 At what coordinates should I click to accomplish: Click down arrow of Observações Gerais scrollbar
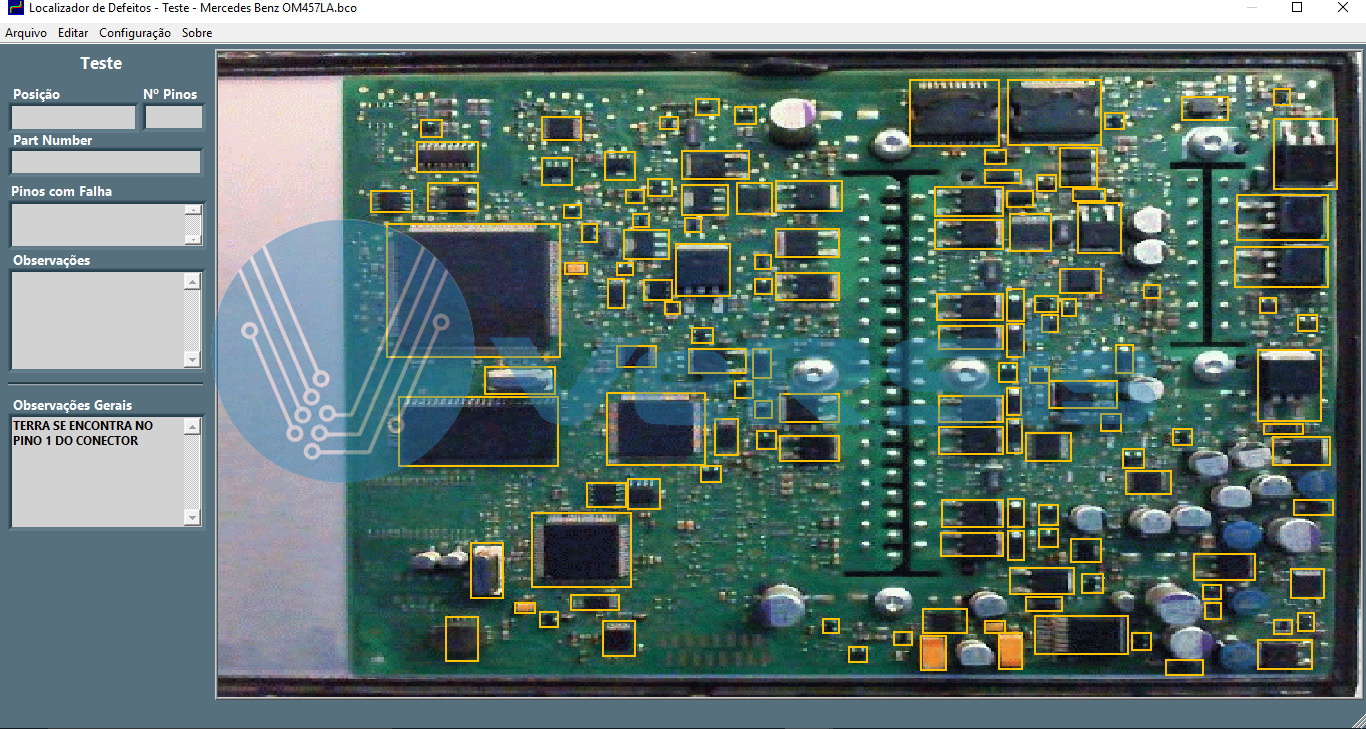click(x=193, y=517)
